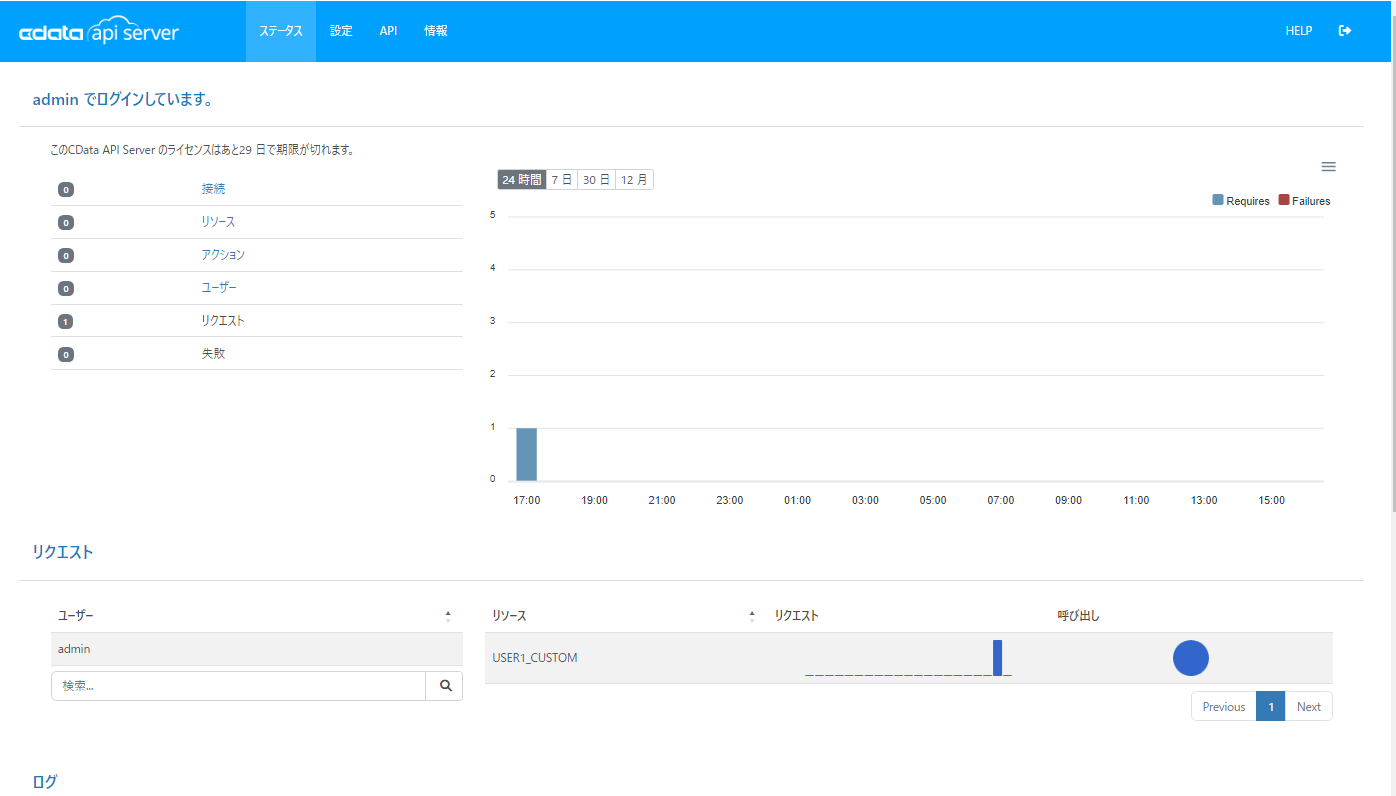Open the chart hamburger menu
The height and width of the screenshot is (796, 1396).
[1328, 167]
